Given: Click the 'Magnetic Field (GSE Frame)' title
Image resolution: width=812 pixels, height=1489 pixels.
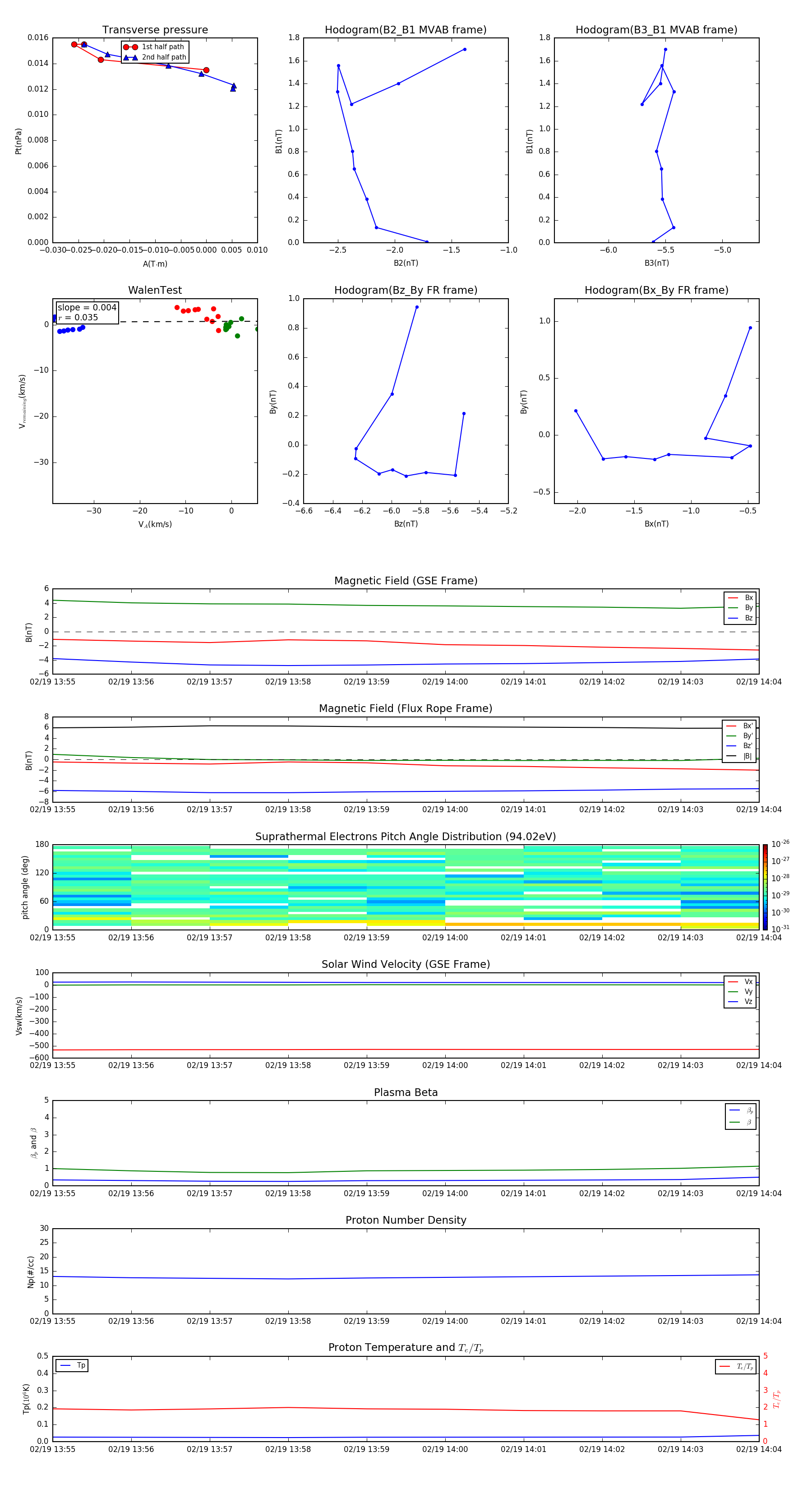Looking at the screenshot, I should pyautogui.click(x=406, y=581).
